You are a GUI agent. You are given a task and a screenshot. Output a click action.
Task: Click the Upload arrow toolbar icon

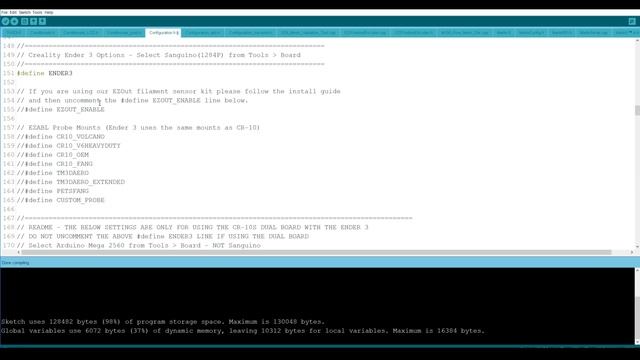[14, 21]
